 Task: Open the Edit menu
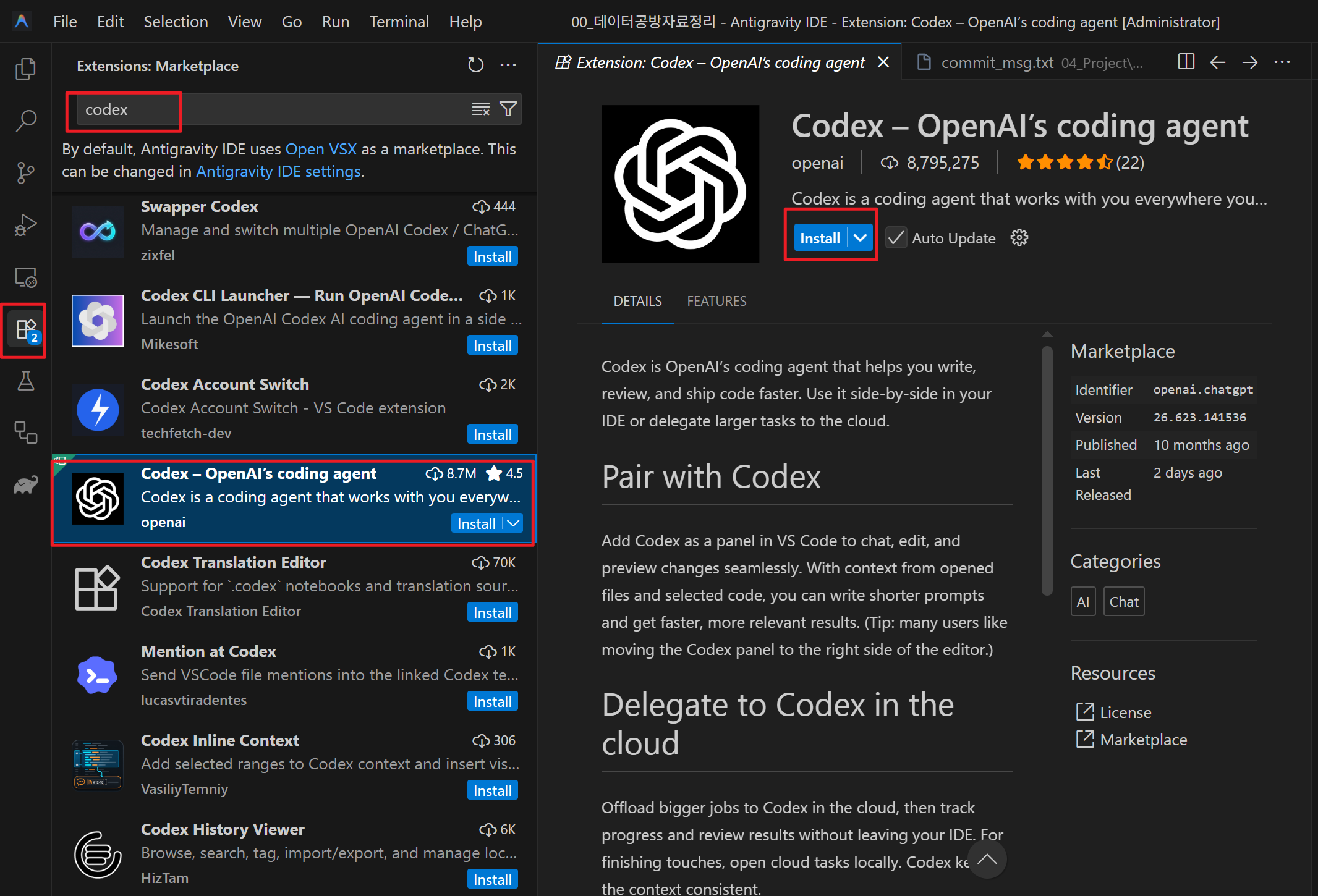pyautogui.click(x=111, y=22)
